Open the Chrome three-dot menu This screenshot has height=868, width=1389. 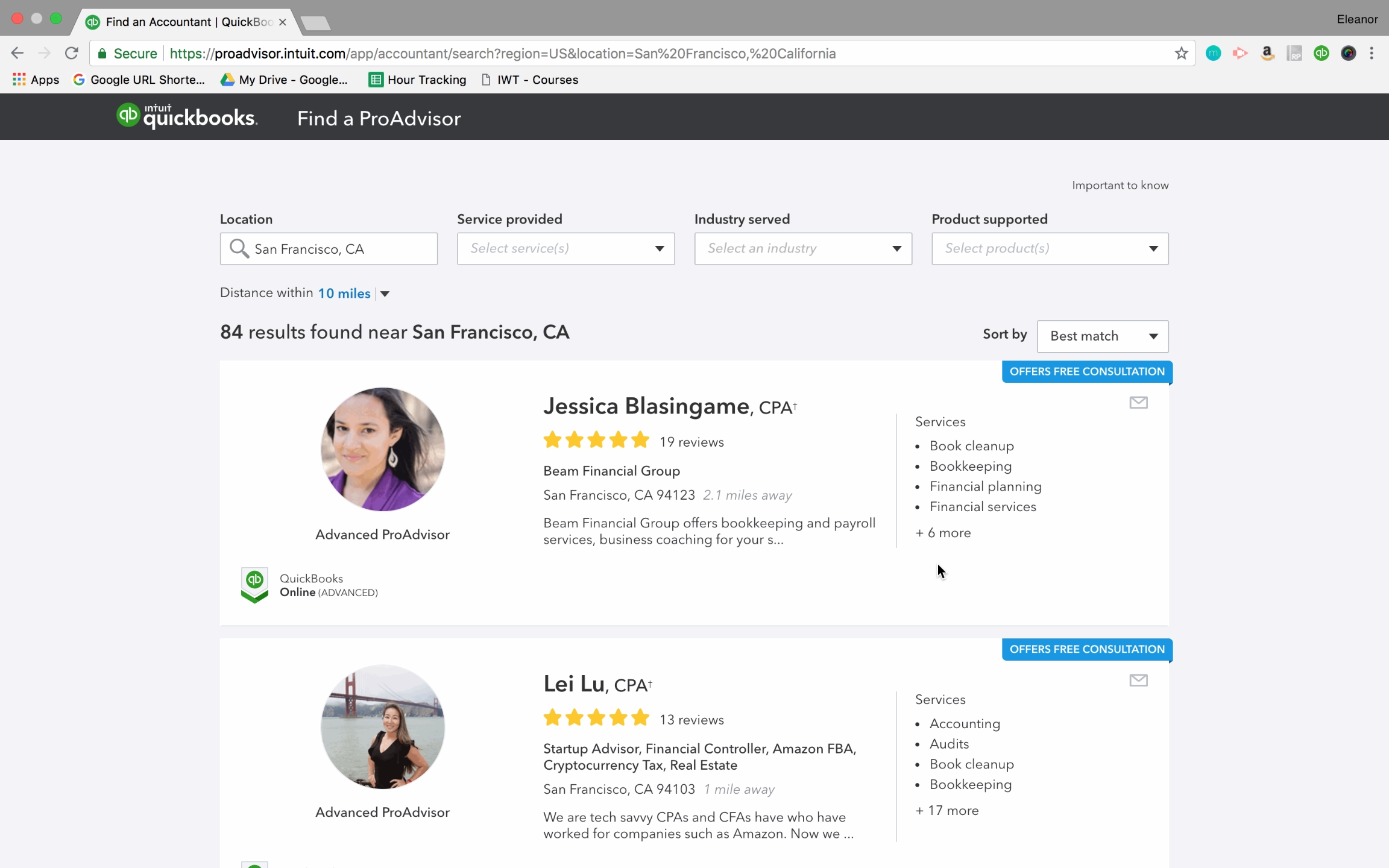(x=1372, y=53)
